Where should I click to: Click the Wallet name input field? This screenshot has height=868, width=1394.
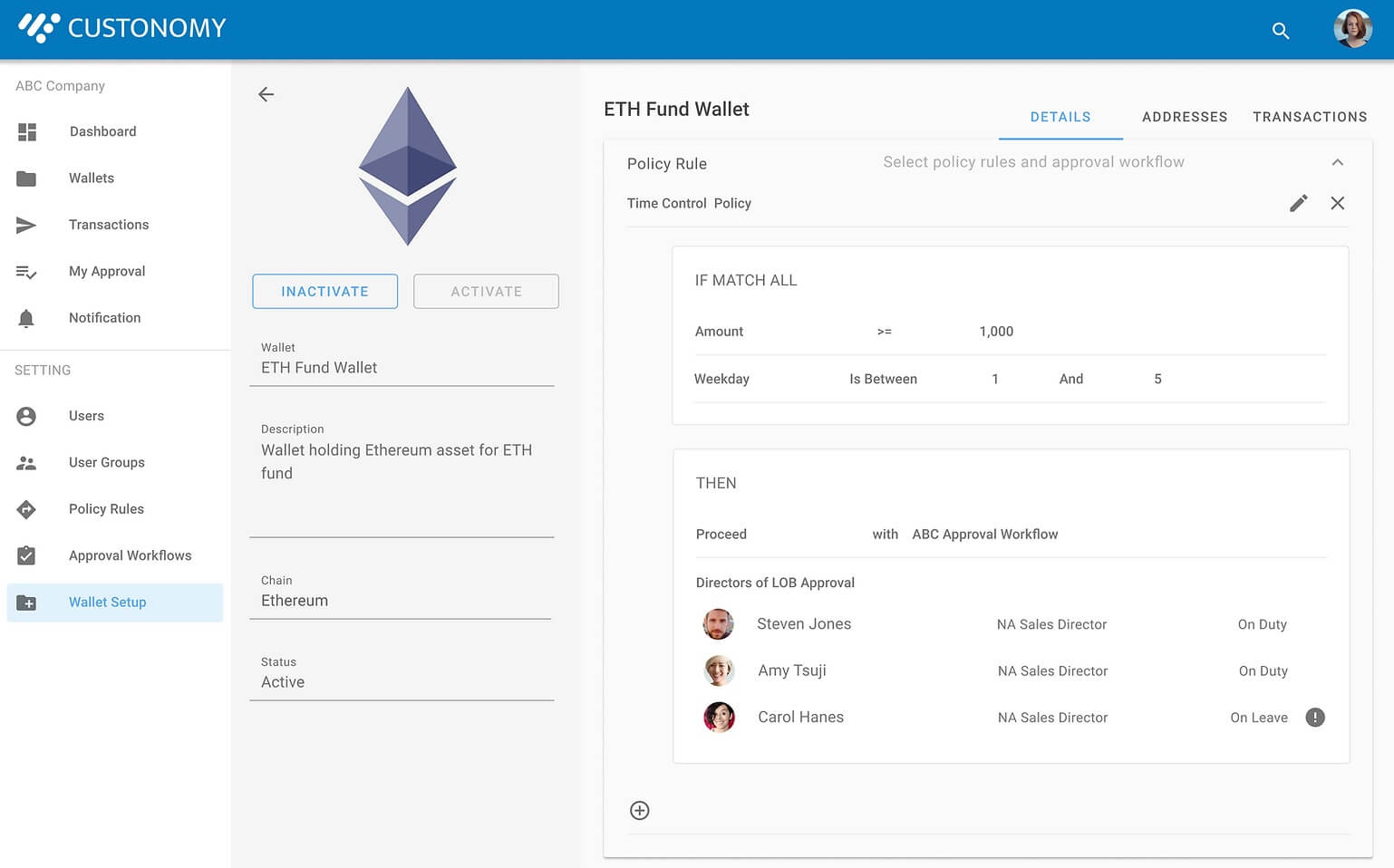point(402,368)
